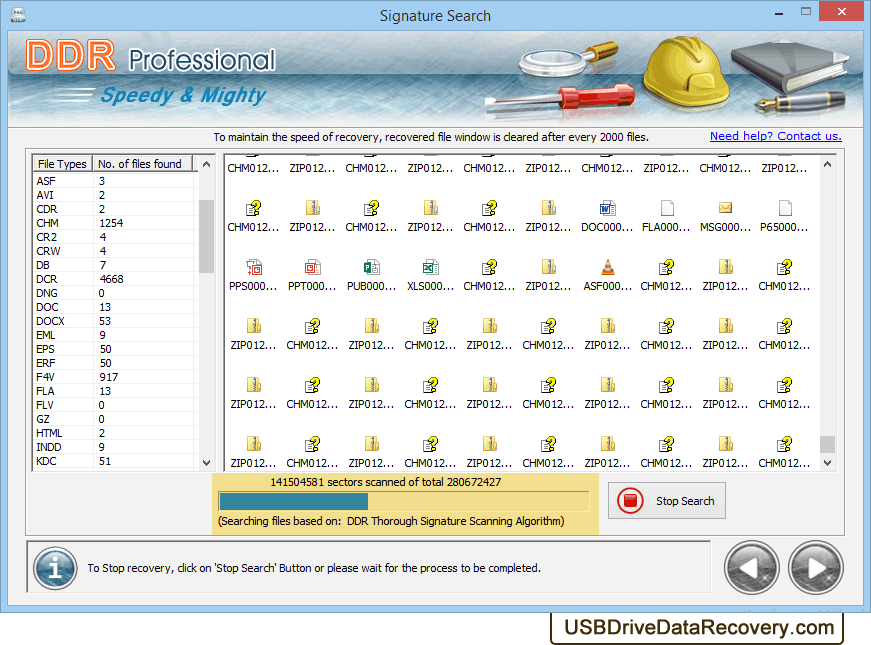Click the File Types column header
The image size is (871, 645).
click(62, 164)
